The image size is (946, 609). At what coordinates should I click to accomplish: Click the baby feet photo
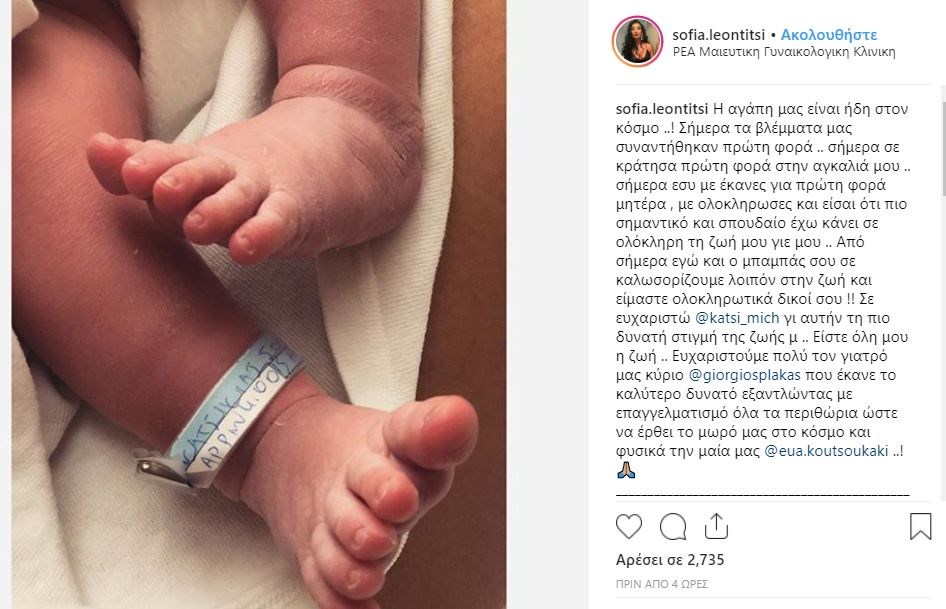[x=259, y=304]
